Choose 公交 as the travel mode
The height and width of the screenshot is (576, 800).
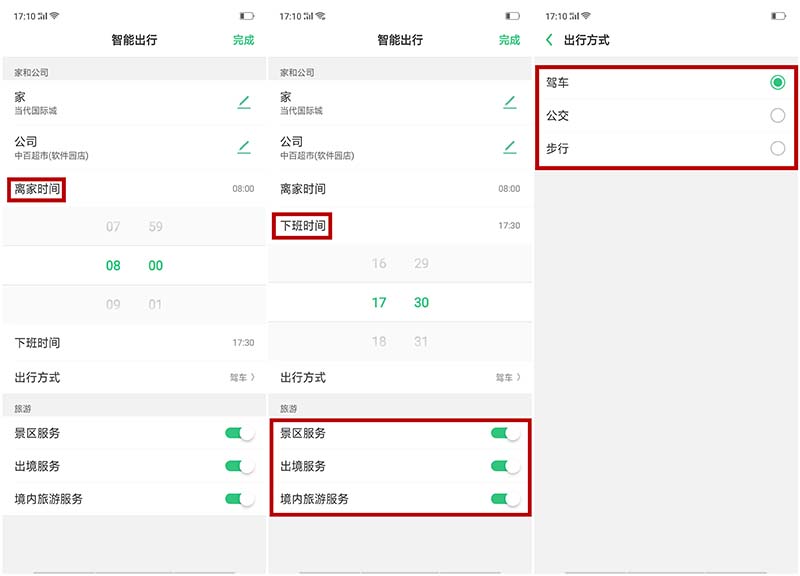(777, 116)
